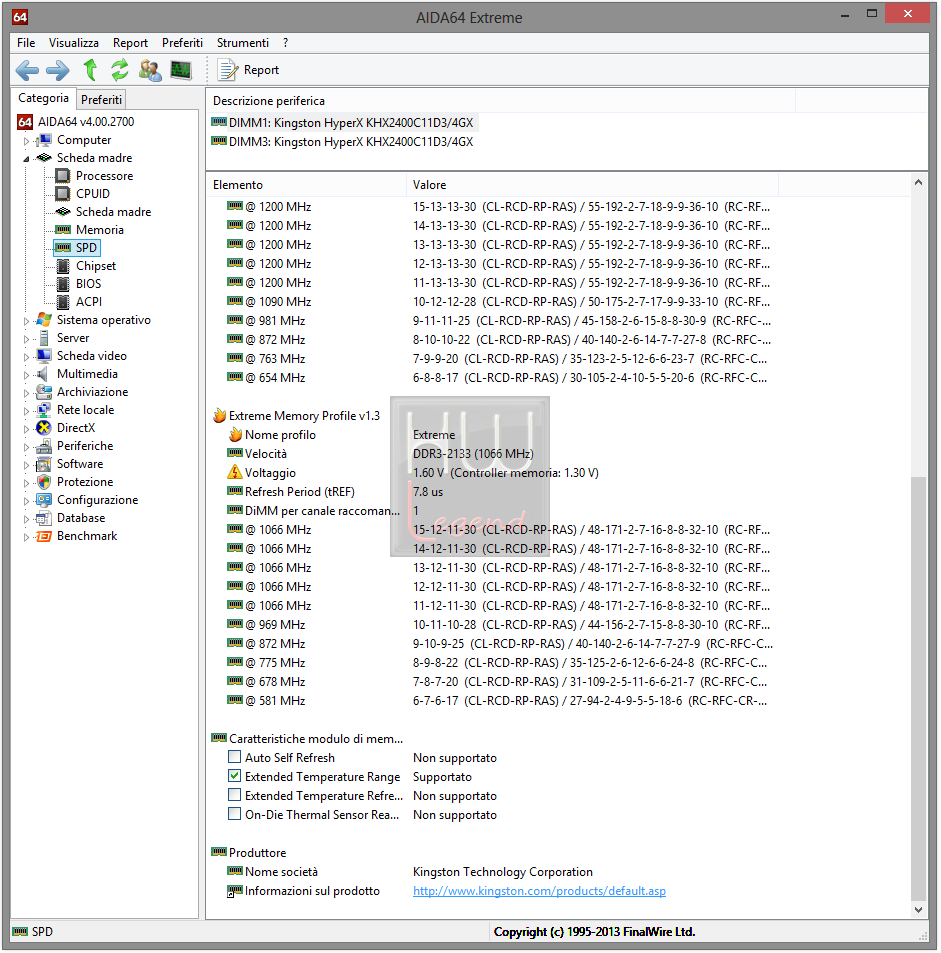The width and height of the screenshot is (941, 953).
Task: Click the DirectX icon in category tree
Action: tap(44, 428)
